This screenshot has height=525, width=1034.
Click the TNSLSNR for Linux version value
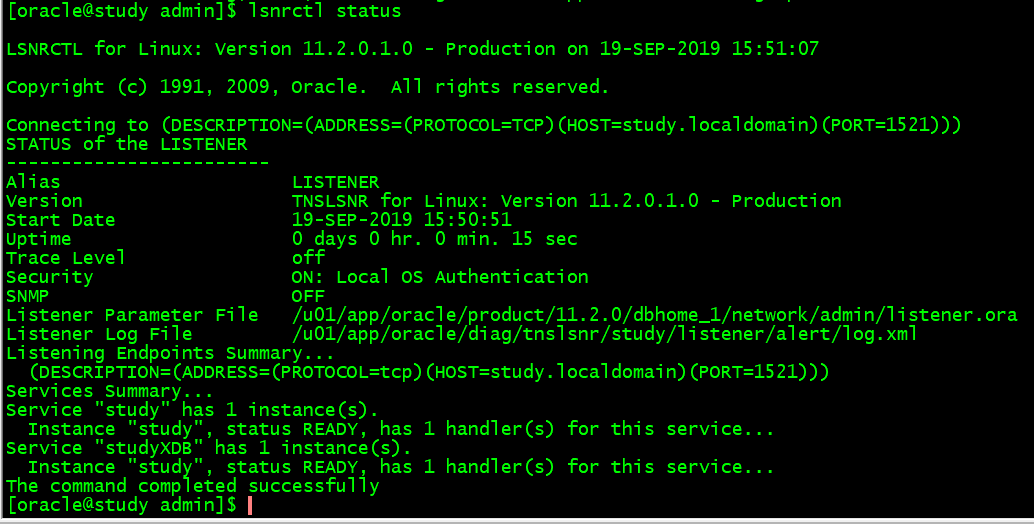[x=566, y=201]
